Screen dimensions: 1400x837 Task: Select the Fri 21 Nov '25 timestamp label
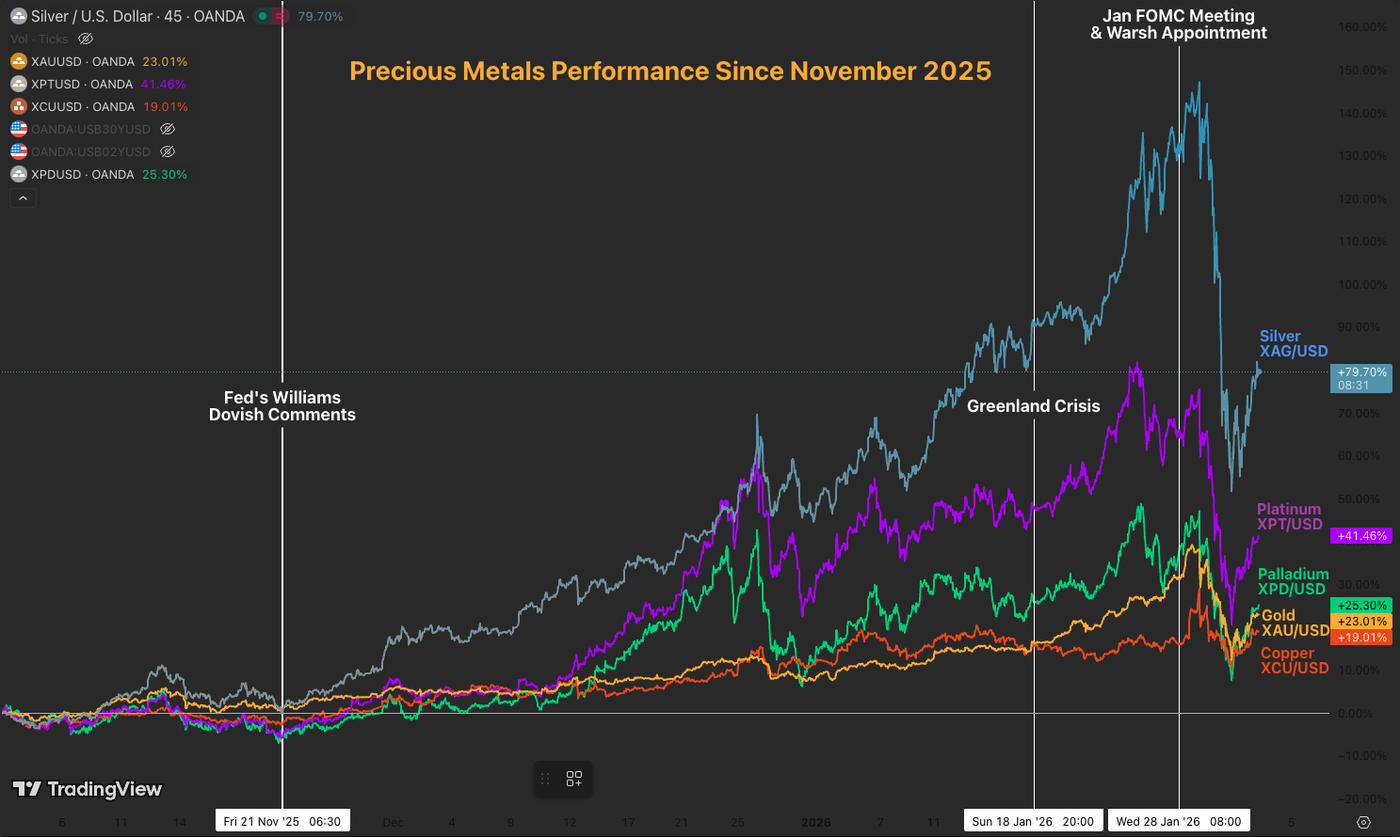pyautogui.click(x=282, y=821)
